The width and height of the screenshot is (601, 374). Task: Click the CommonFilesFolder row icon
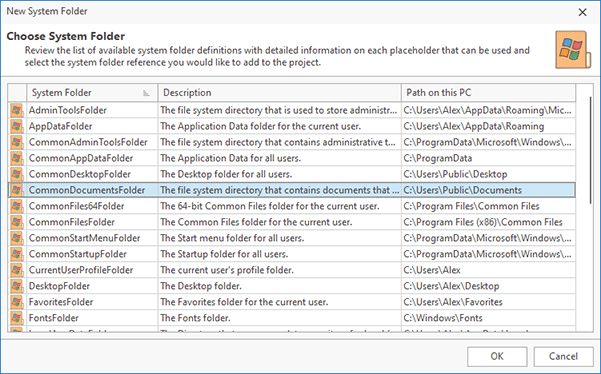coord(17,222)
